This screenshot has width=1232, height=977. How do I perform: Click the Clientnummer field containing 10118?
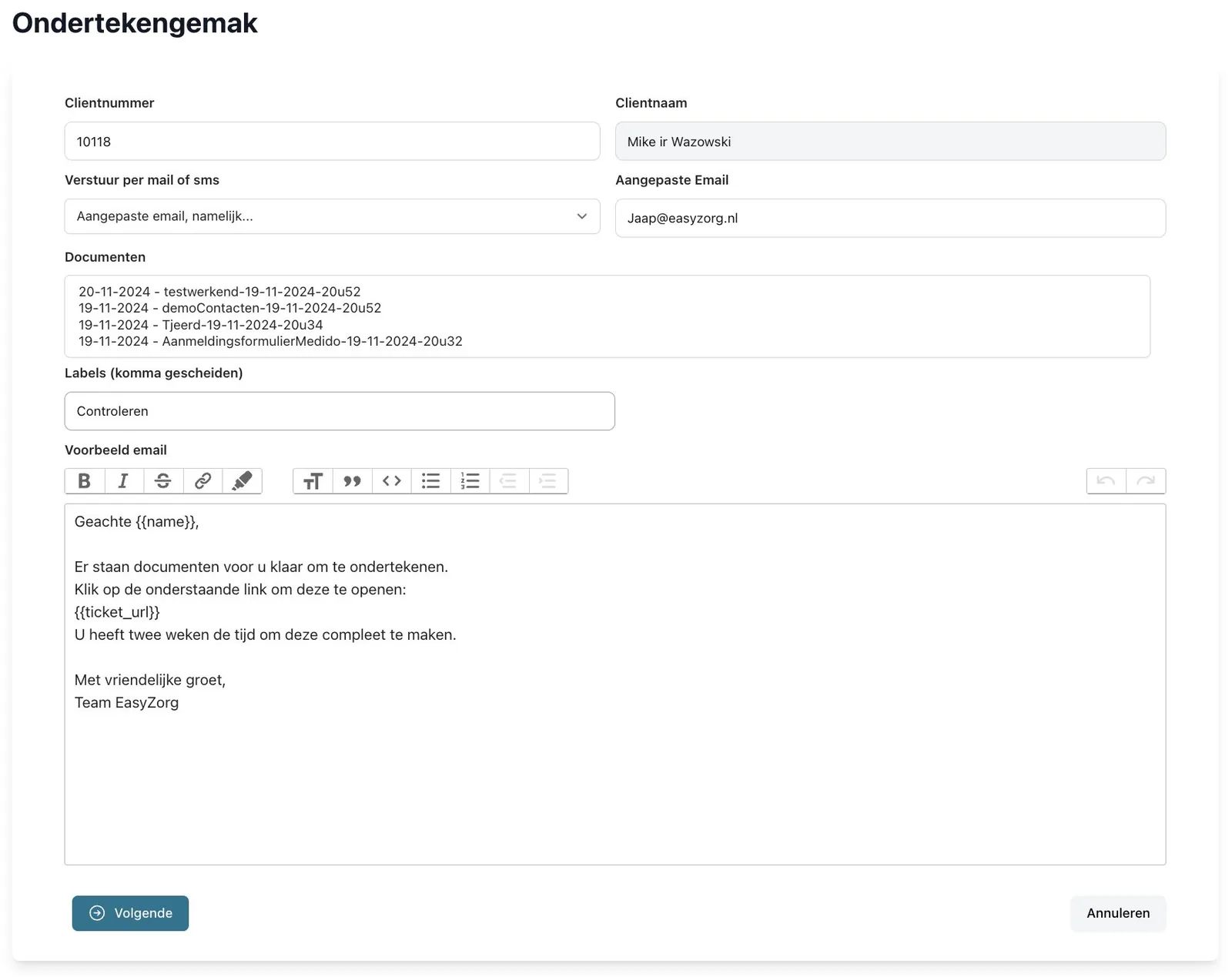pyautogui.click(x=332, y=141)
